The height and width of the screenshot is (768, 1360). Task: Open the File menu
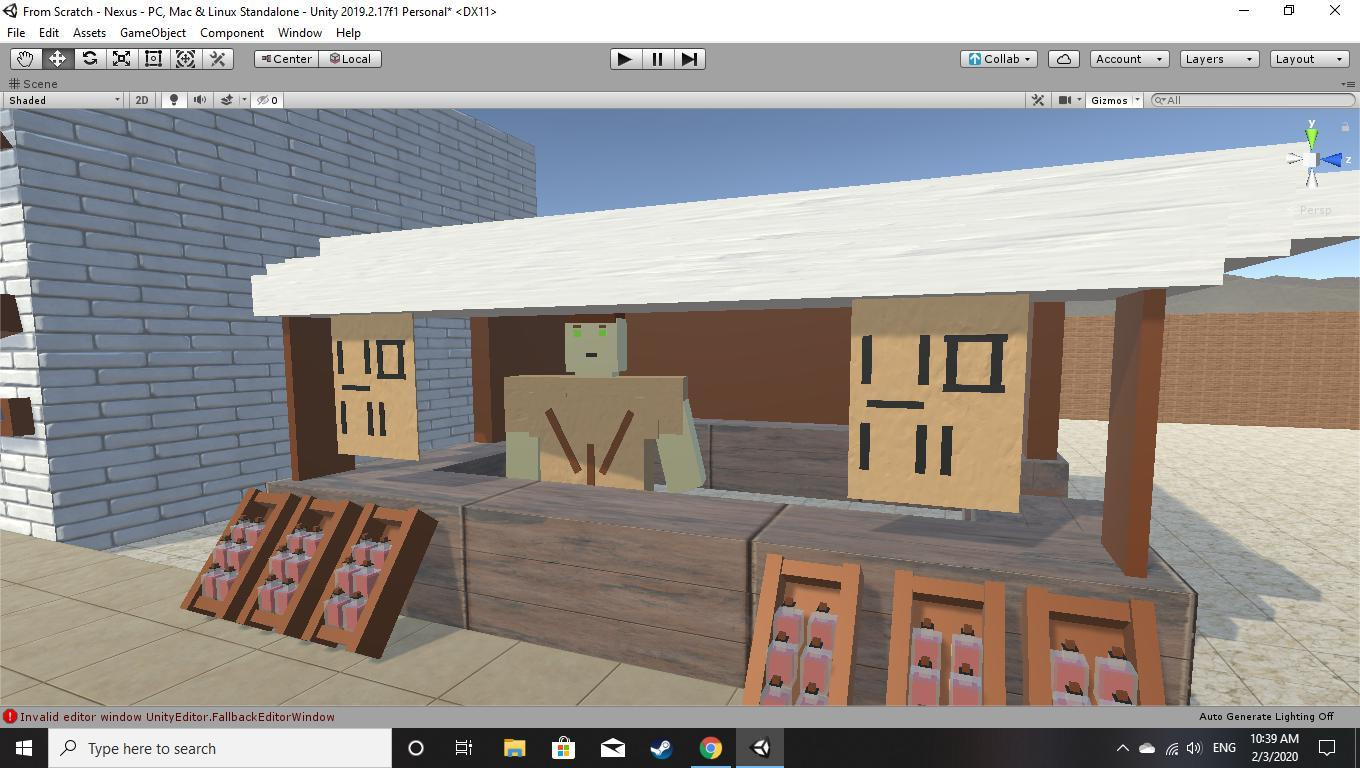pos(16,33)
